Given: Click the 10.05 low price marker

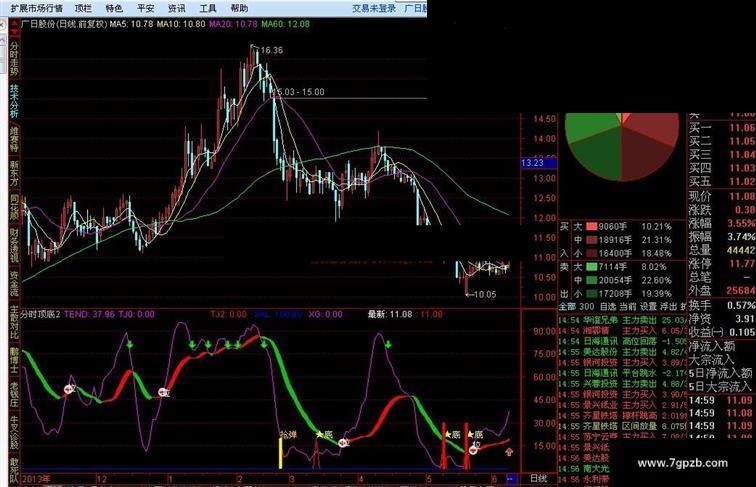Looking at the screenshot, I should point(484,294).
